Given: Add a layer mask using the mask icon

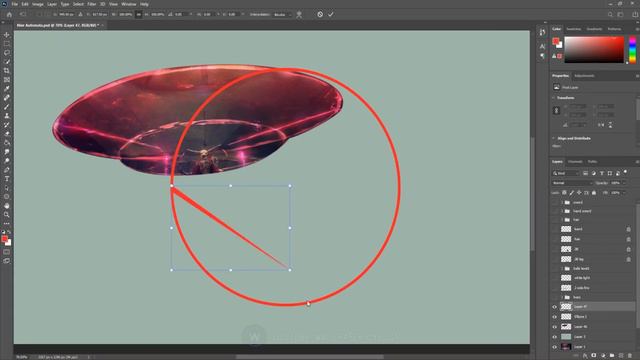Looking at the screenshot, I should [594, 356].
